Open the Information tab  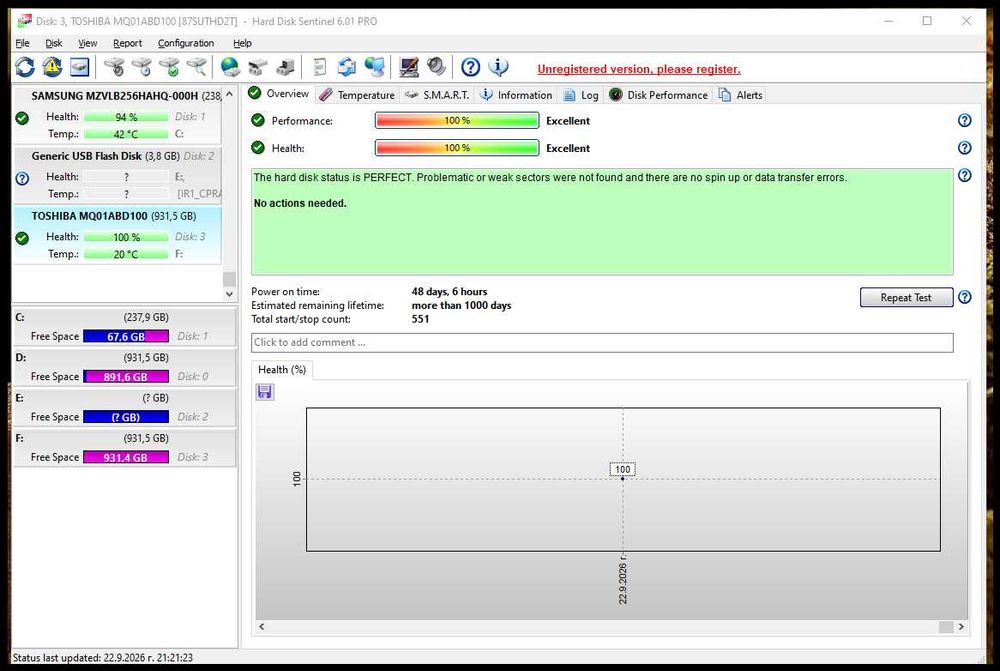(x=516, y=95)
